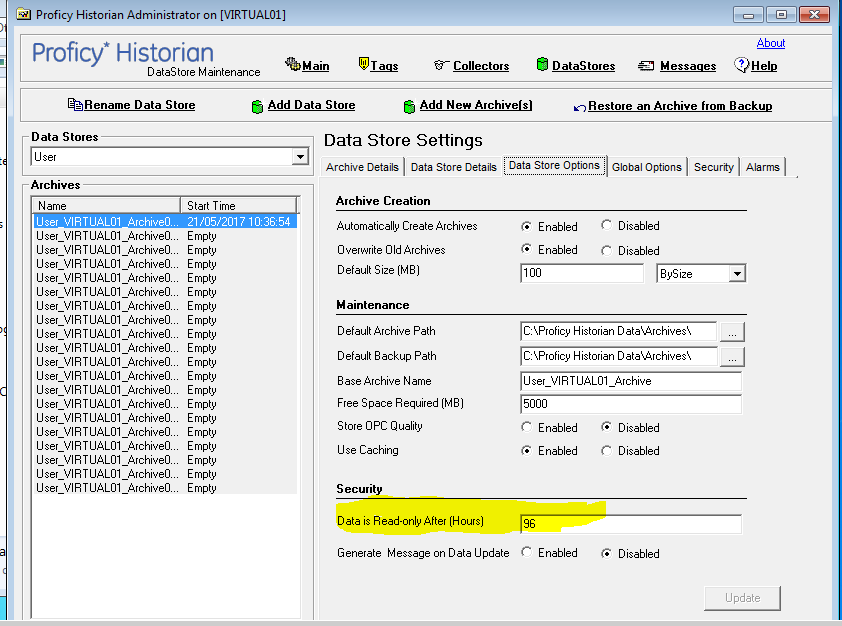842x626 pixels.
Task: Click the Tags shield icon
Action: (x=364, y=64)
